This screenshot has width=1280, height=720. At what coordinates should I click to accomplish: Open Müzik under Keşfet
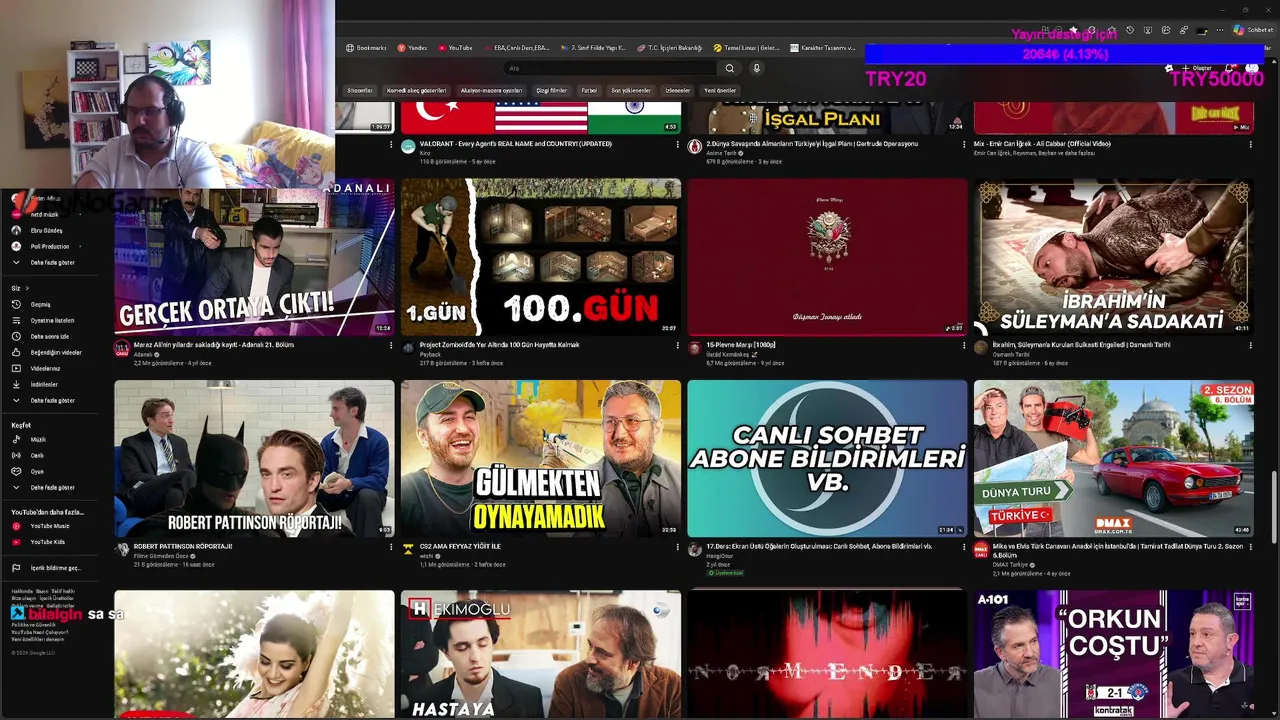[38, 439]
